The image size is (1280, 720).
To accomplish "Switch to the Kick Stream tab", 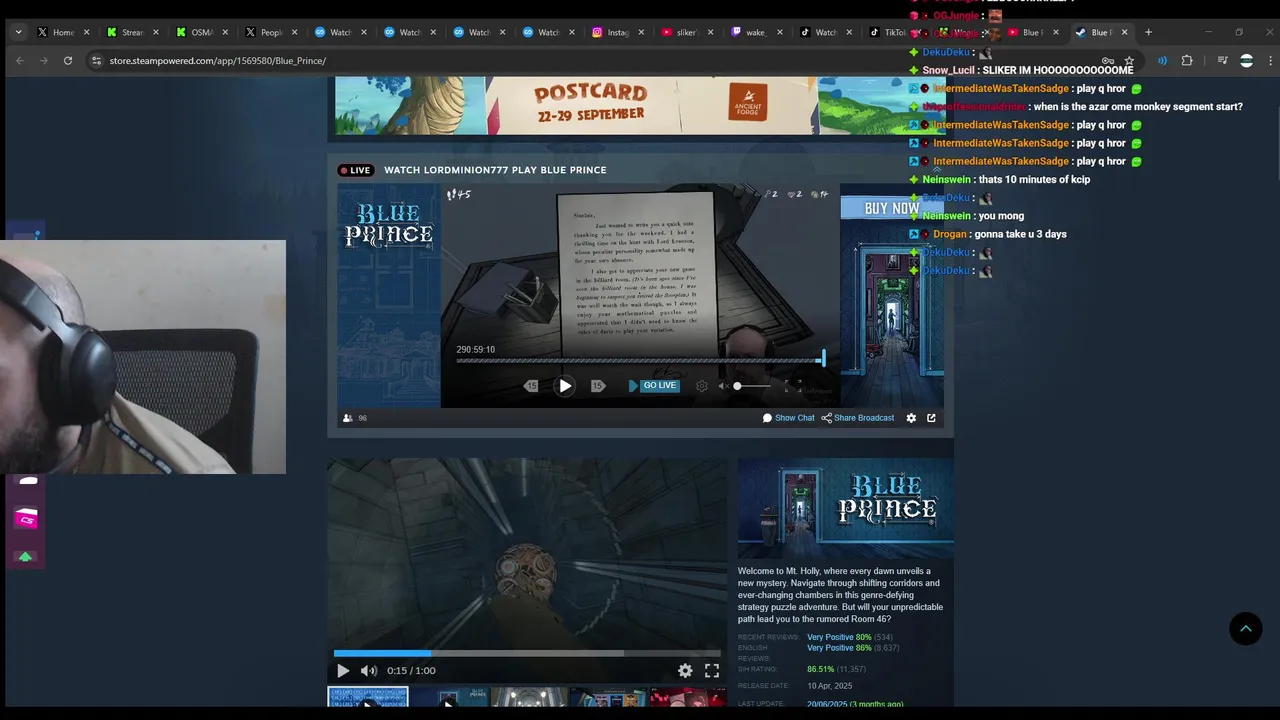I will click(133, 32).
